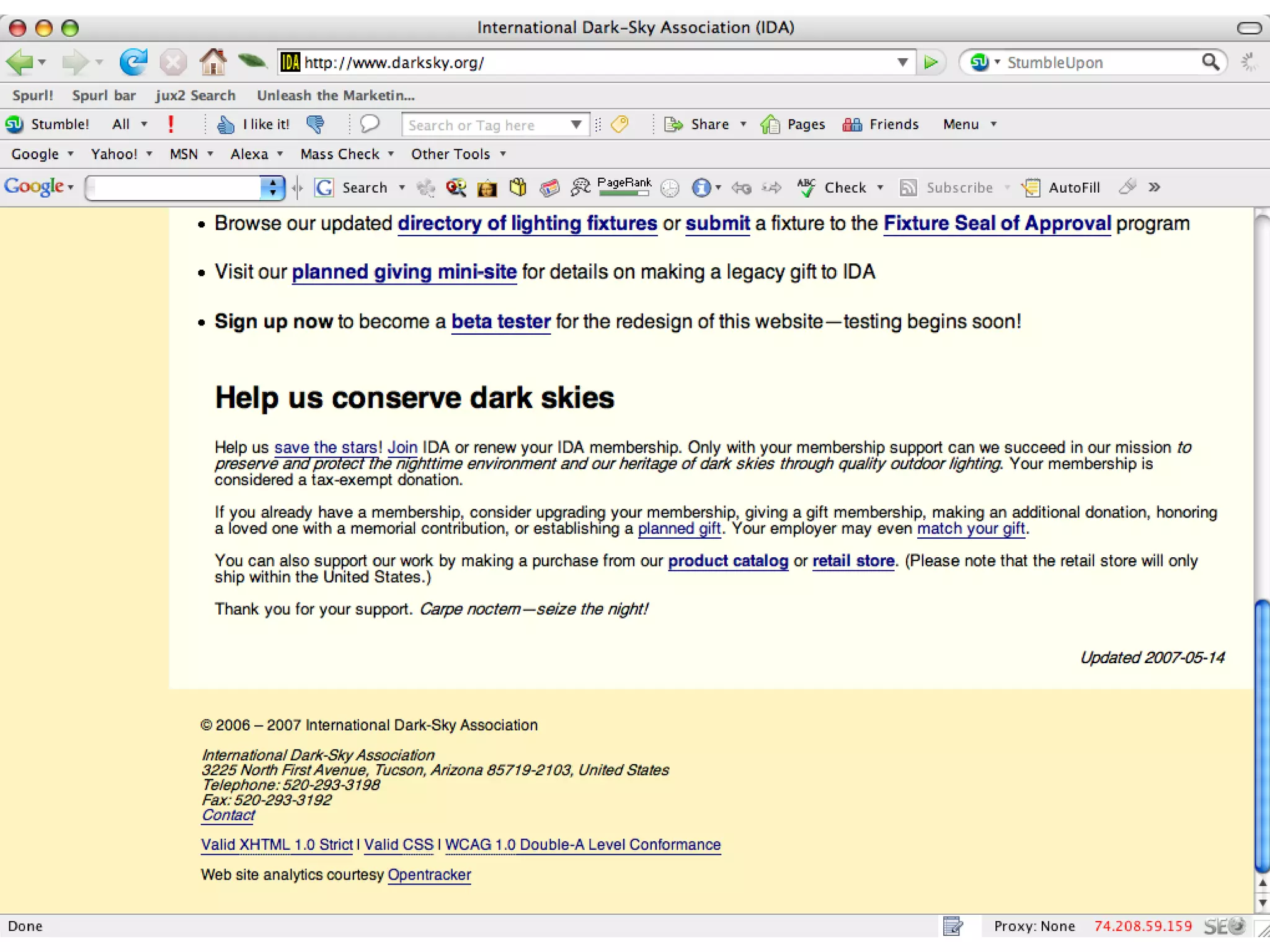Click the search magnifier in StumbleUpon box

tap(1210, 62)
